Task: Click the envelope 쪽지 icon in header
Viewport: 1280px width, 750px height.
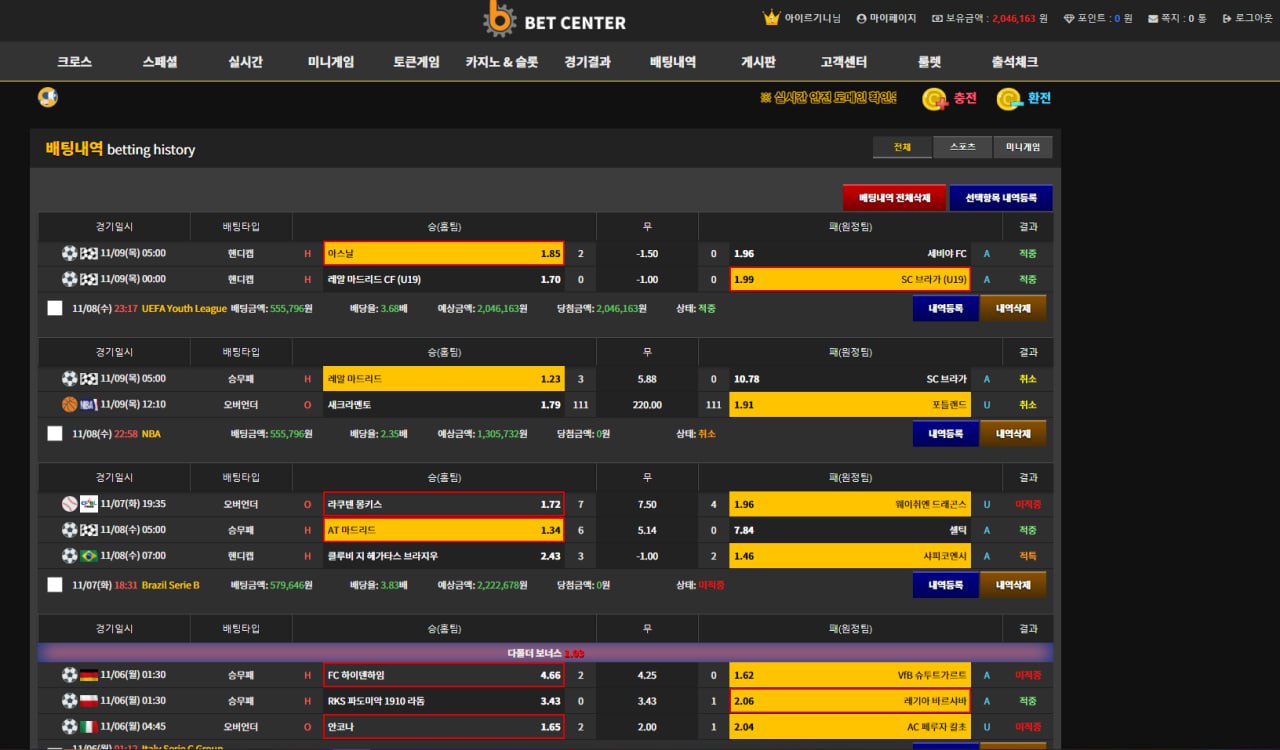Action: coord(1153,19)
